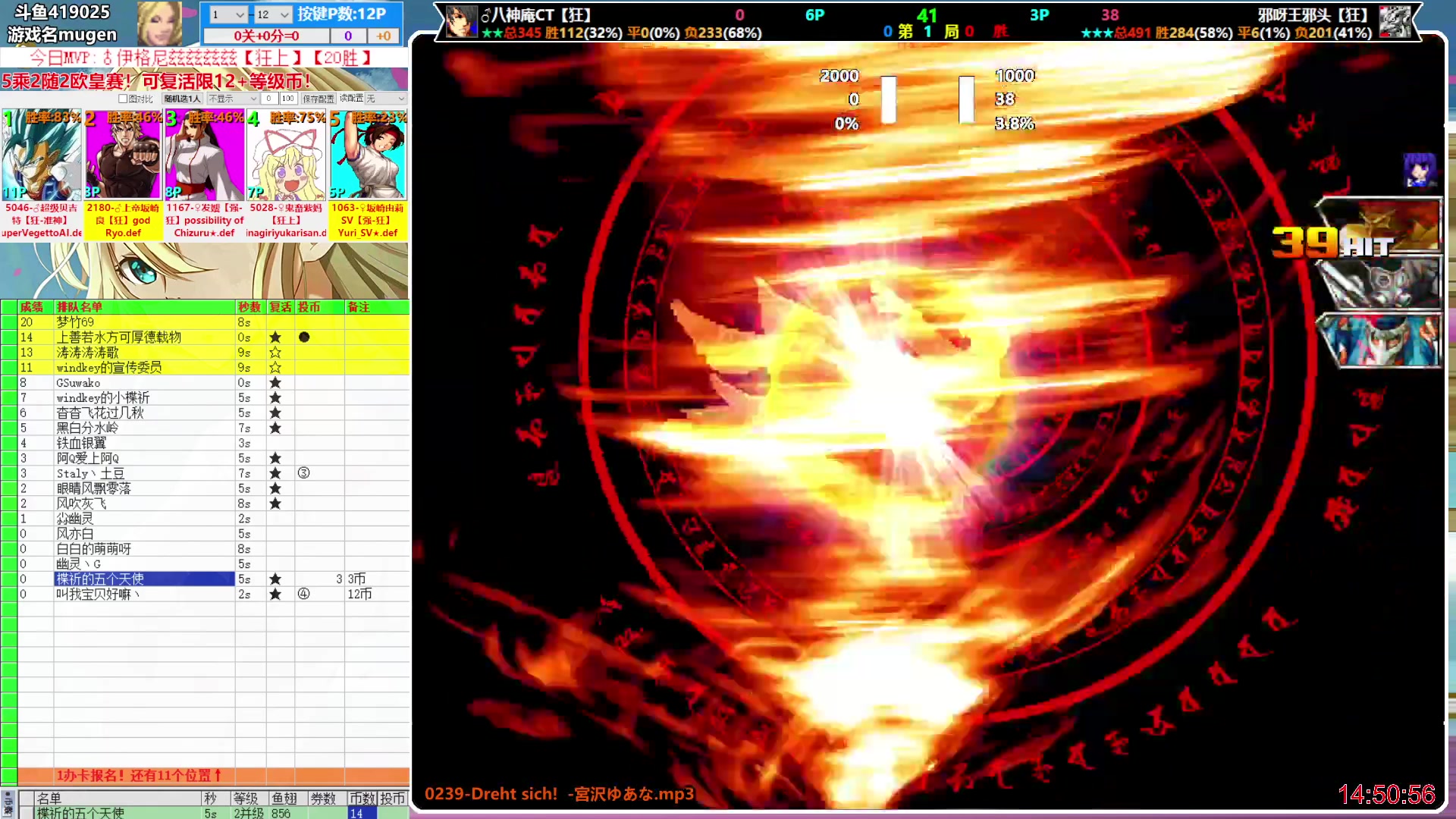Click the input field showing 0
The height and width of the screenshot is (819, 1456).
(268, 99)
